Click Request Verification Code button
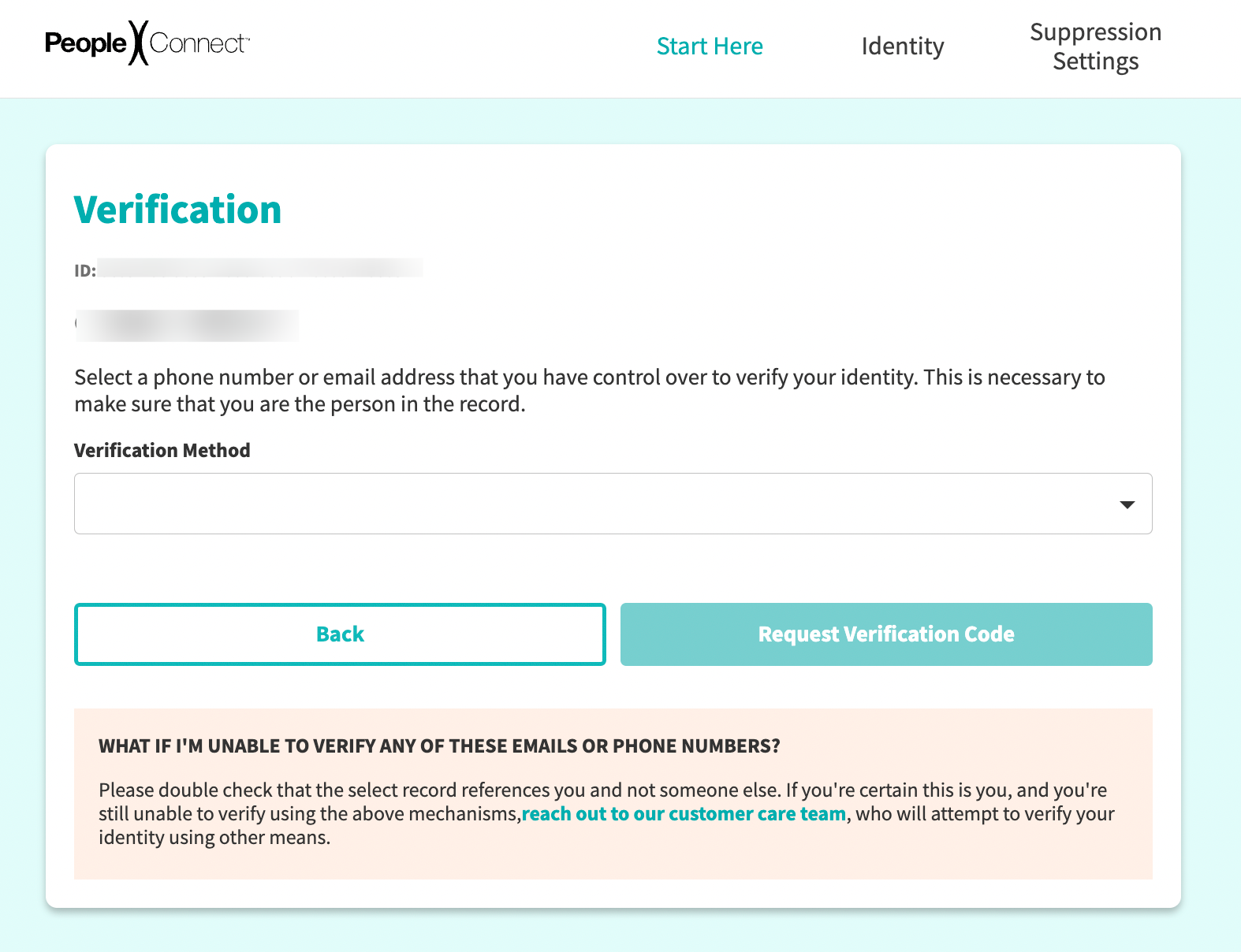 (x=885, y=634)
